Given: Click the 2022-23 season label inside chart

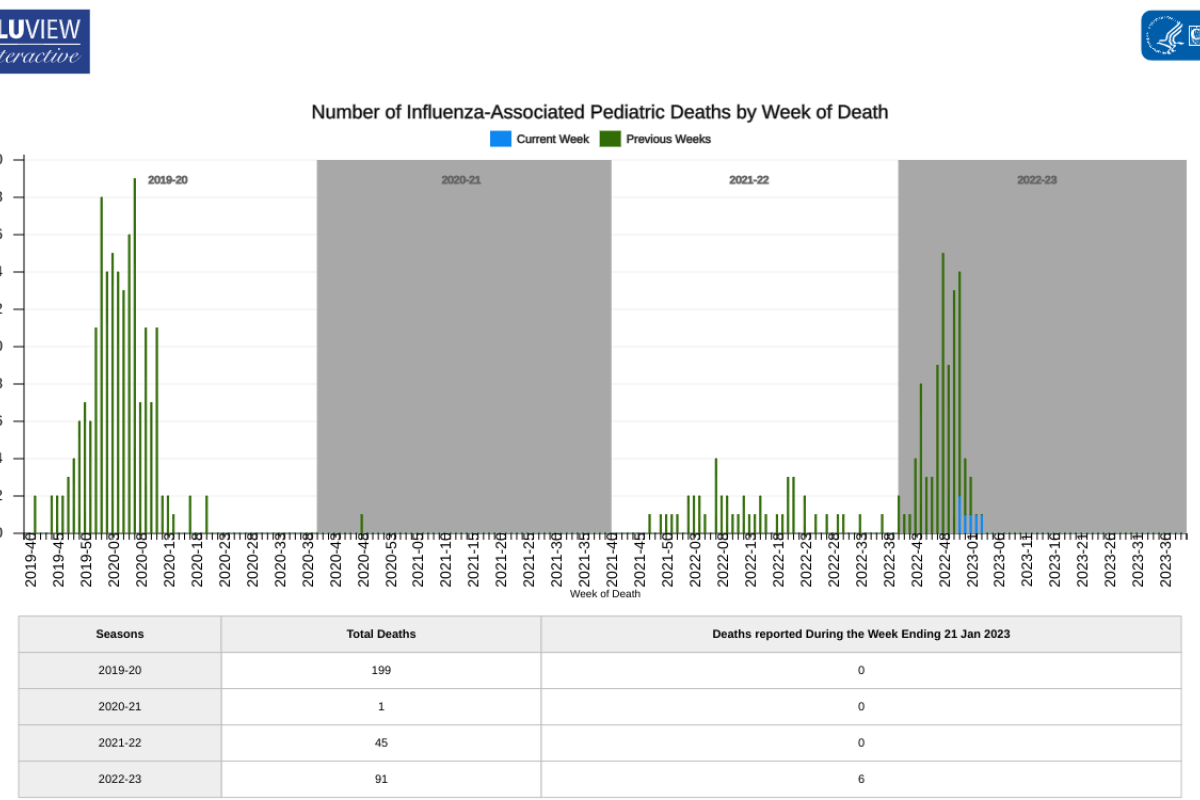Looking at the screenshot, I should click(1037, 180).
